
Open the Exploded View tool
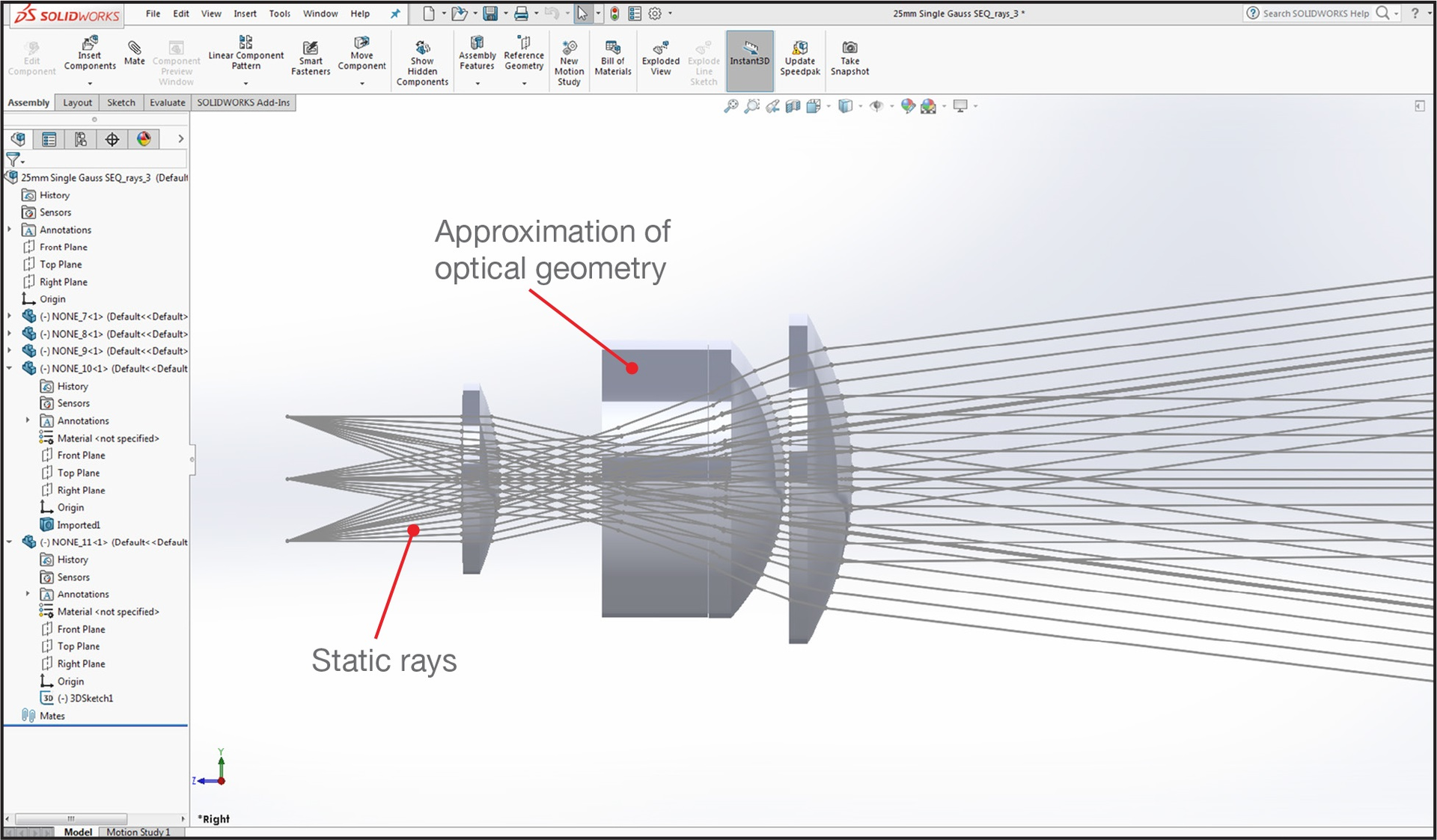coord(659,58)
